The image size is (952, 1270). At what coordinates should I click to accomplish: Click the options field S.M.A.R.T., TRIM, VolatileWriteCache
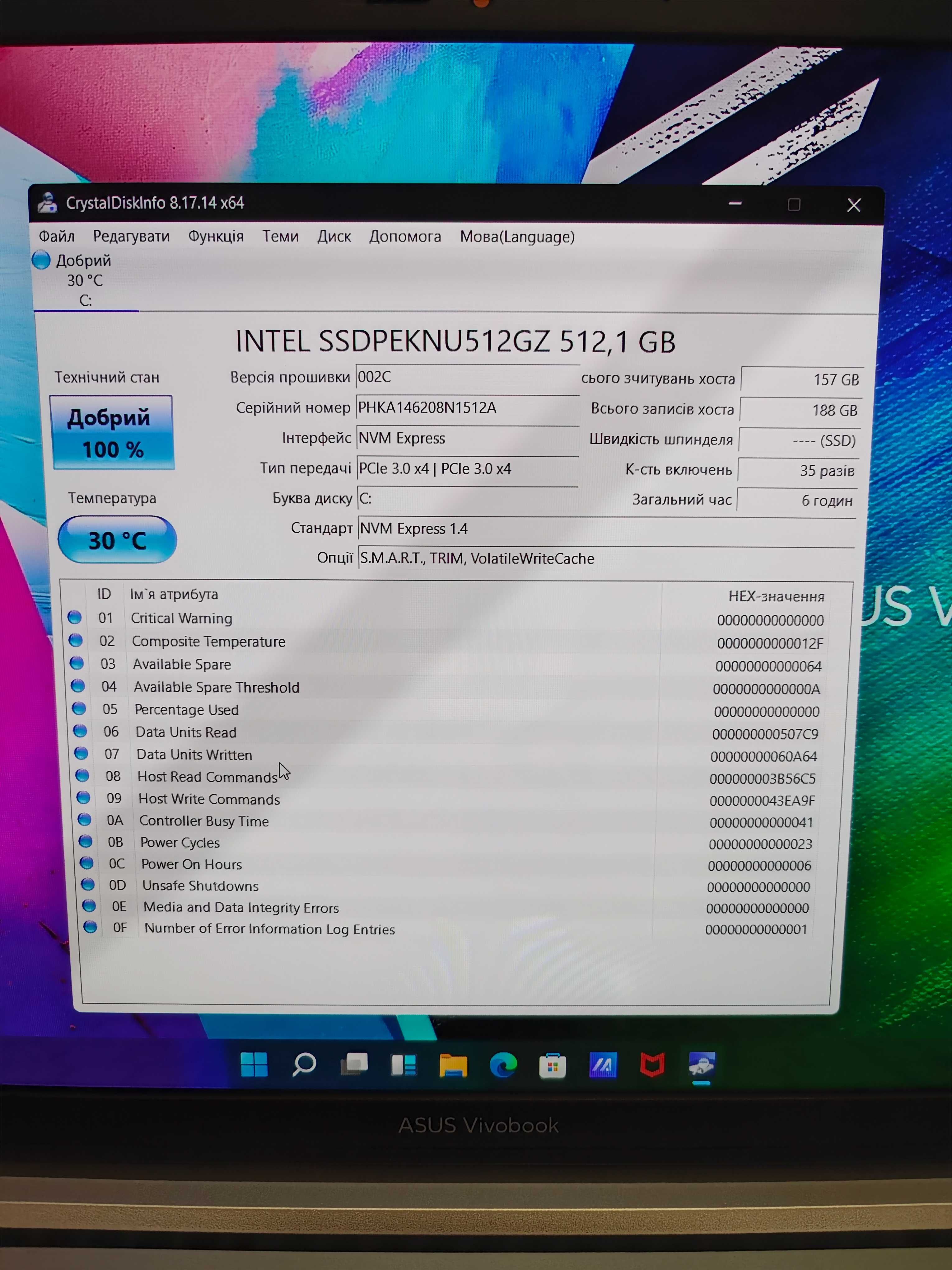(607, 558)
